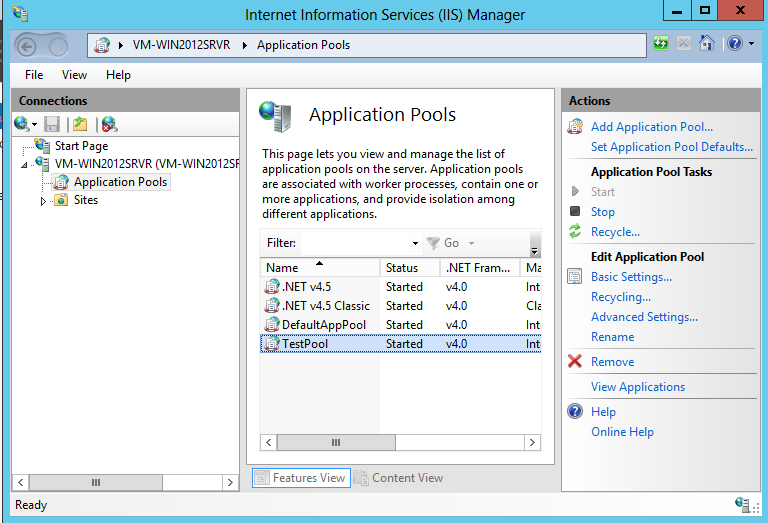Click the Save connections disk icon
The width and height of the screenshot is (768, 523).
click(51, 124)
